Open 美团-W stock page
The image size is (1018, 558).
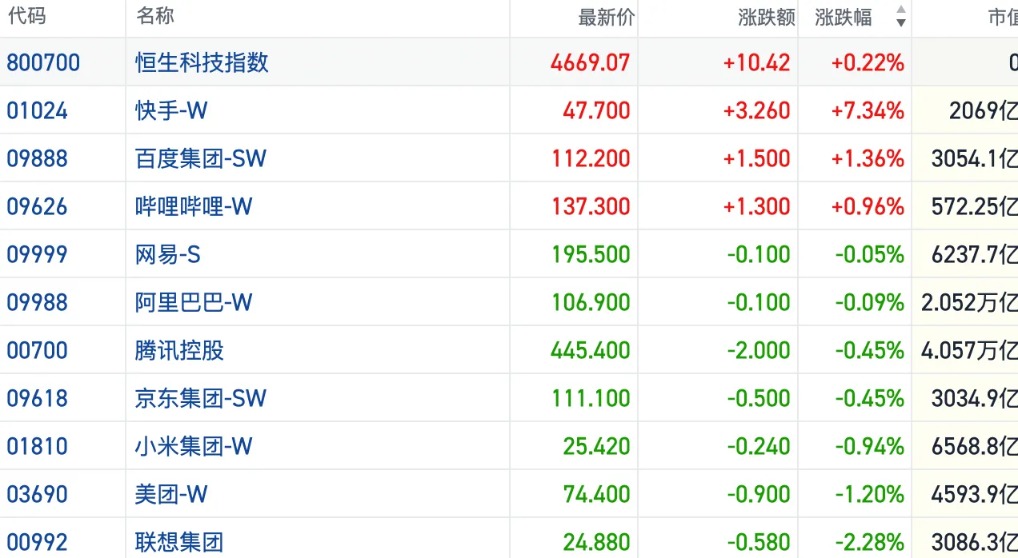pos(171,494)
